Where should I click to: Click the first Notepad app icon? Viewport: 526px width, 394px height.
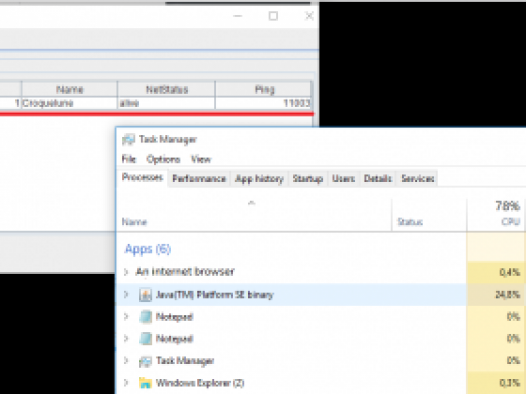click(145, 317)
